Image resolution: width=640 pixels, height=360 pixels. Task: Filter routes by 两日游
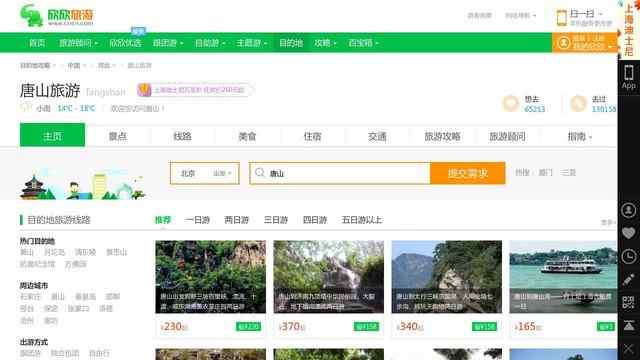click(x=237, y=220)
